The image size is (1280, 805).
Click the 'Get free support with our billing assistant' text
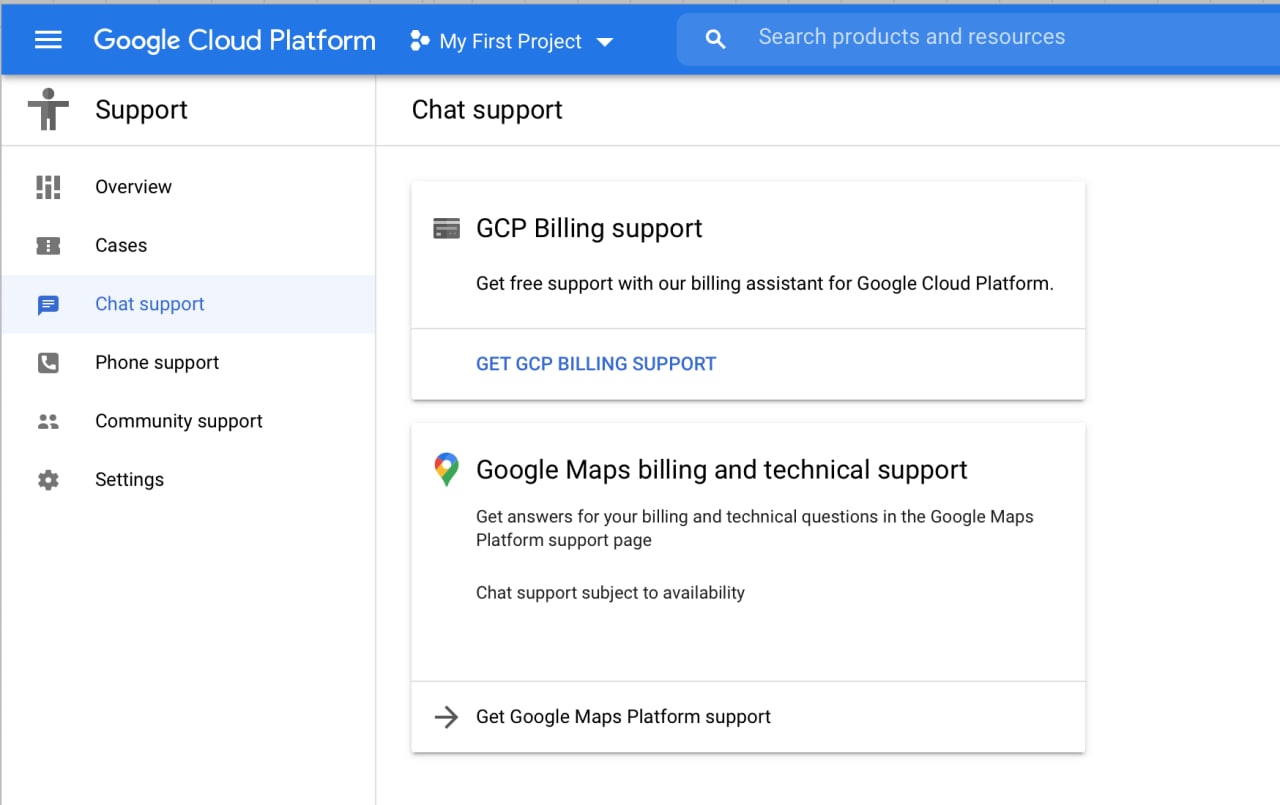[765, 284]
